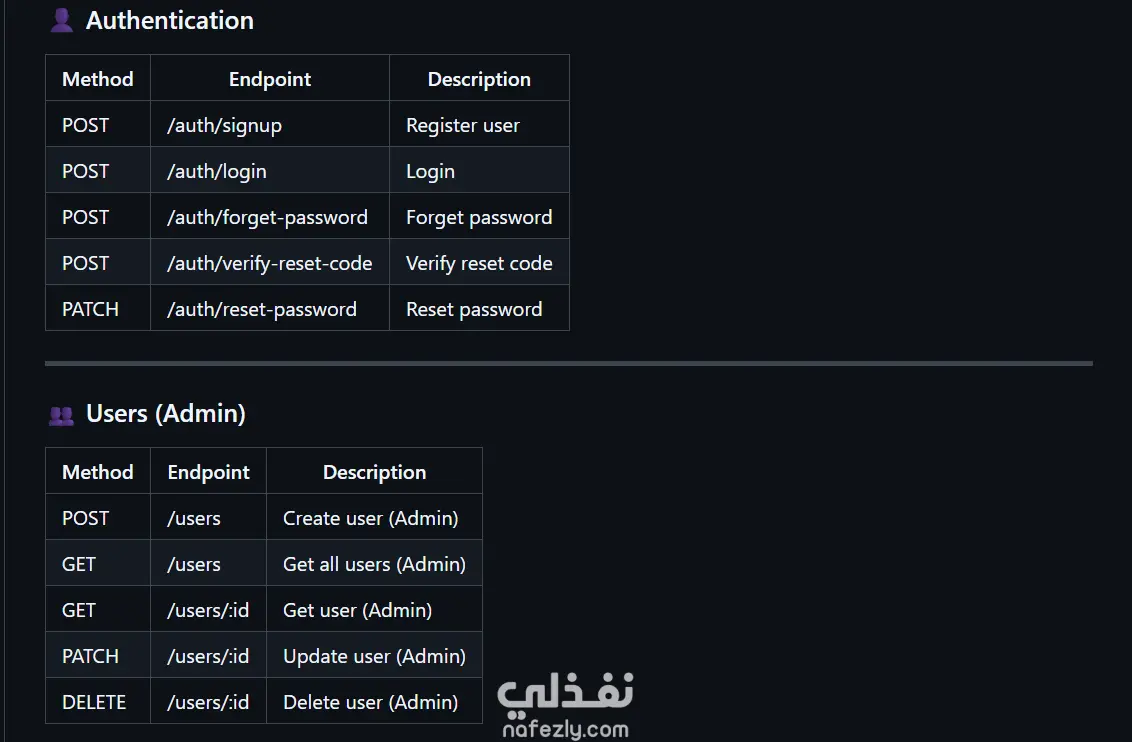Select the Delete user (Admin) description

tap(370, 703)
